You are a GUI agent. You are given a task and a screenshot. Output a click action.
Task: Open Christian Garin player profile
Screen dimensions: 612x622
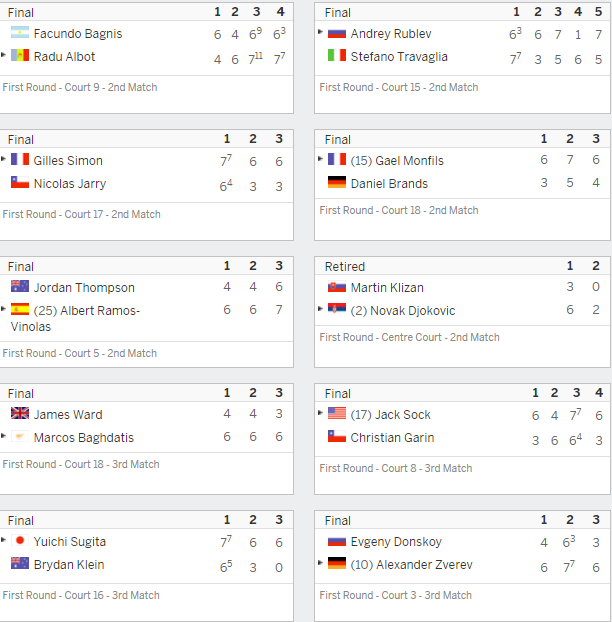tap(392, 438)
